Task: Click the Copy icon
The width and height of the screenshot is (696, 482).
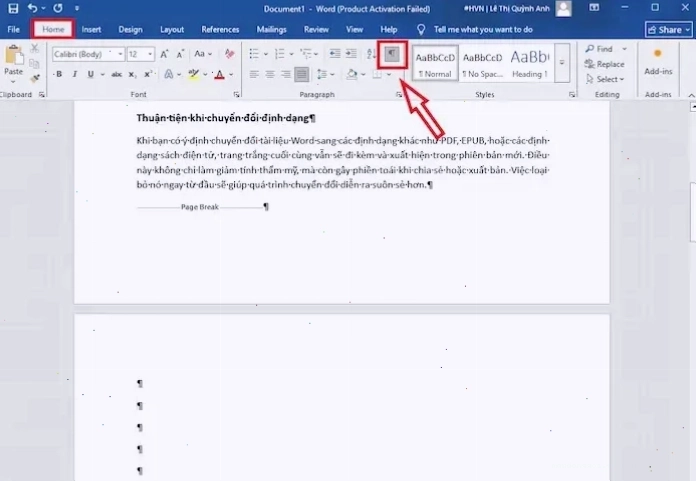Action: point(35,63)
